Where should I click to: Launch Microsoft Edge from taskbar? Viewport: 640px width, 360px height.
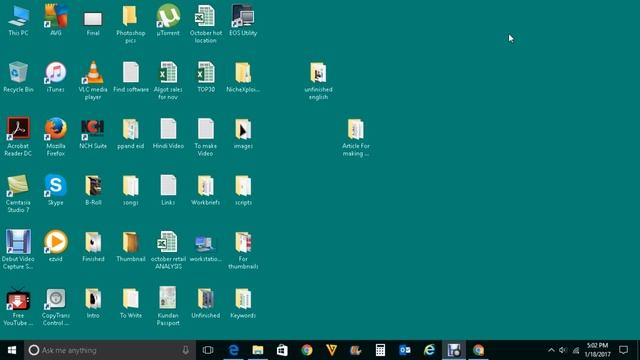coord(233,350)
